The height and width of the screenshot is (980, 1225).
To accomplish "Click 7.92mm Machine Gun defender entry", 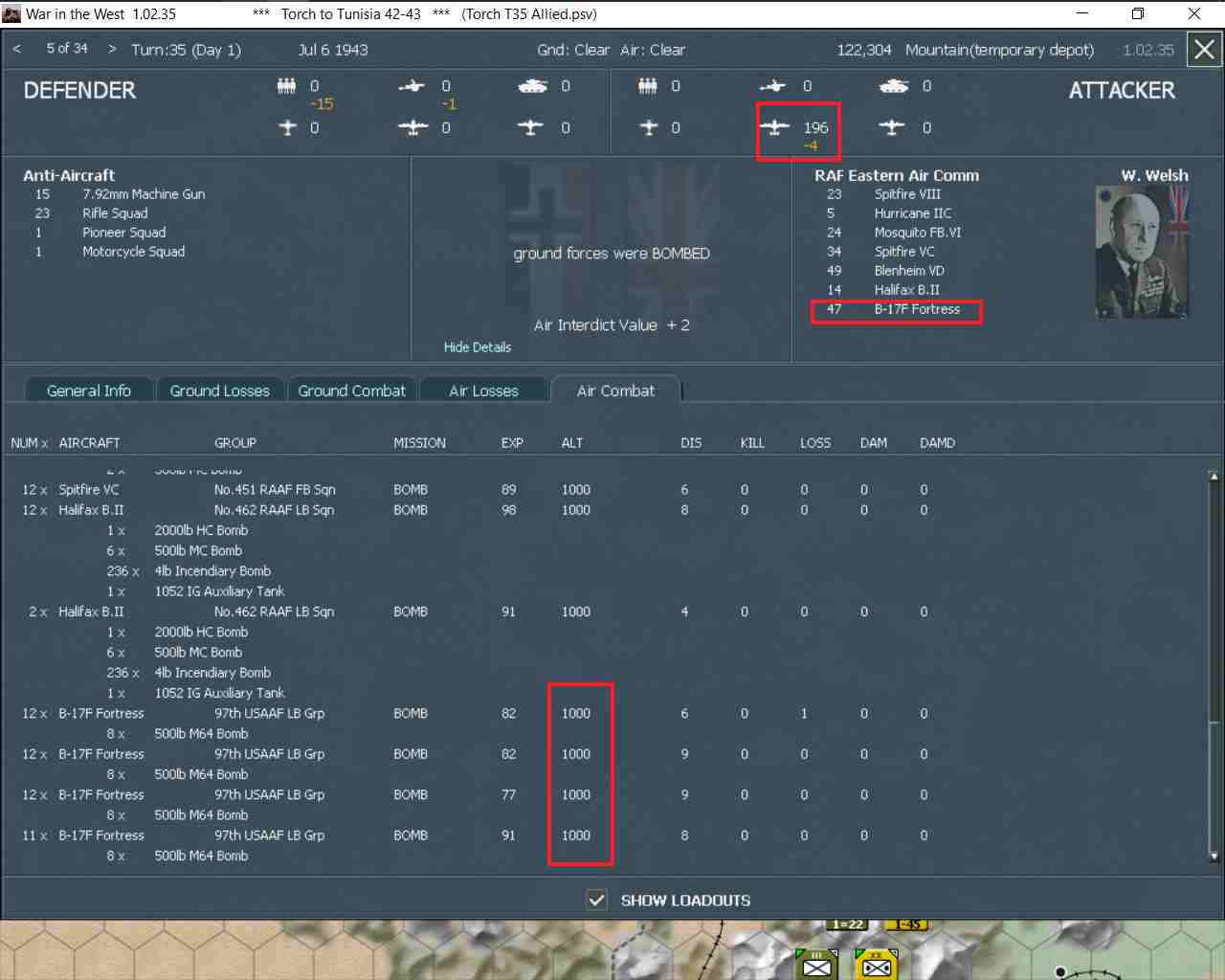I will click(144, 194).
